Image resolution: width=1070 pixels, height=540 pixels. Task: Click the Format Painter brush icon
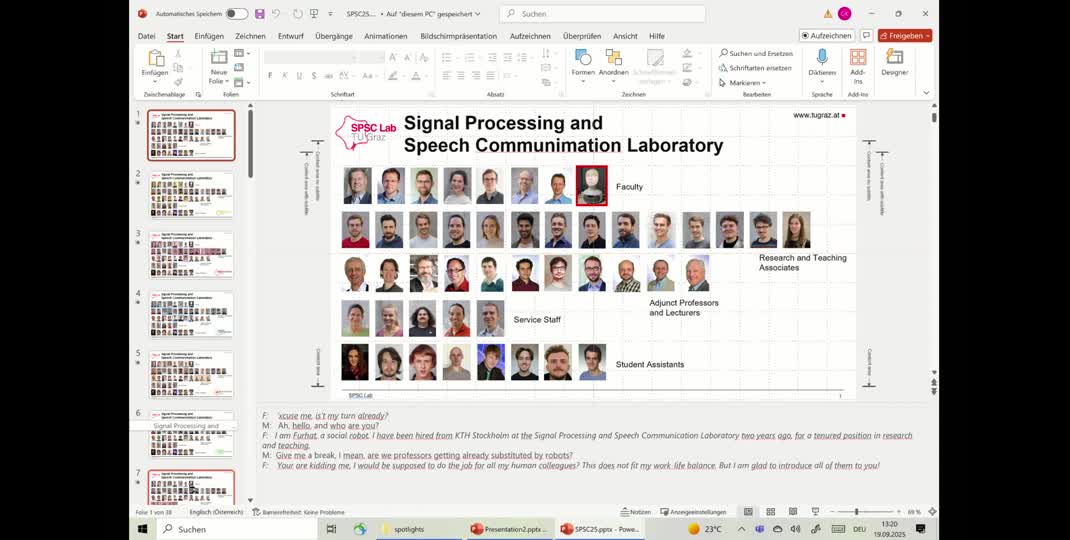click(178, 82)
